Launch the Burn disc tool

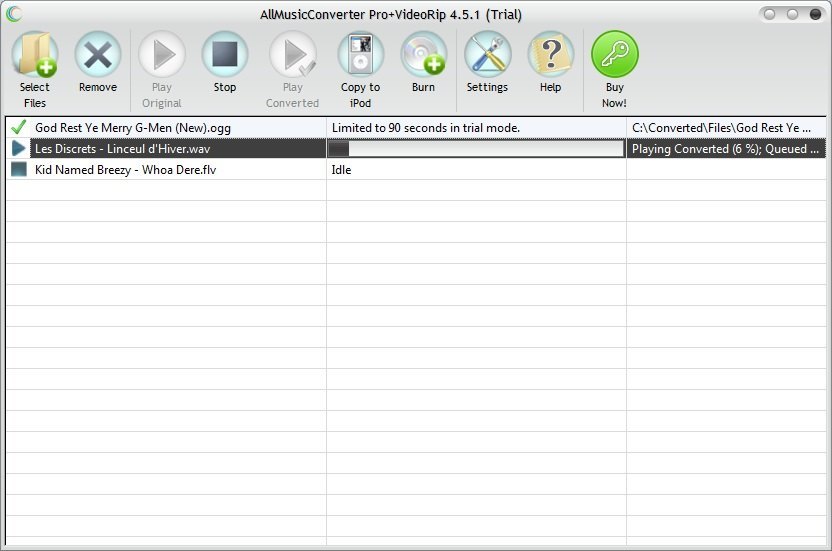(423, 55)
